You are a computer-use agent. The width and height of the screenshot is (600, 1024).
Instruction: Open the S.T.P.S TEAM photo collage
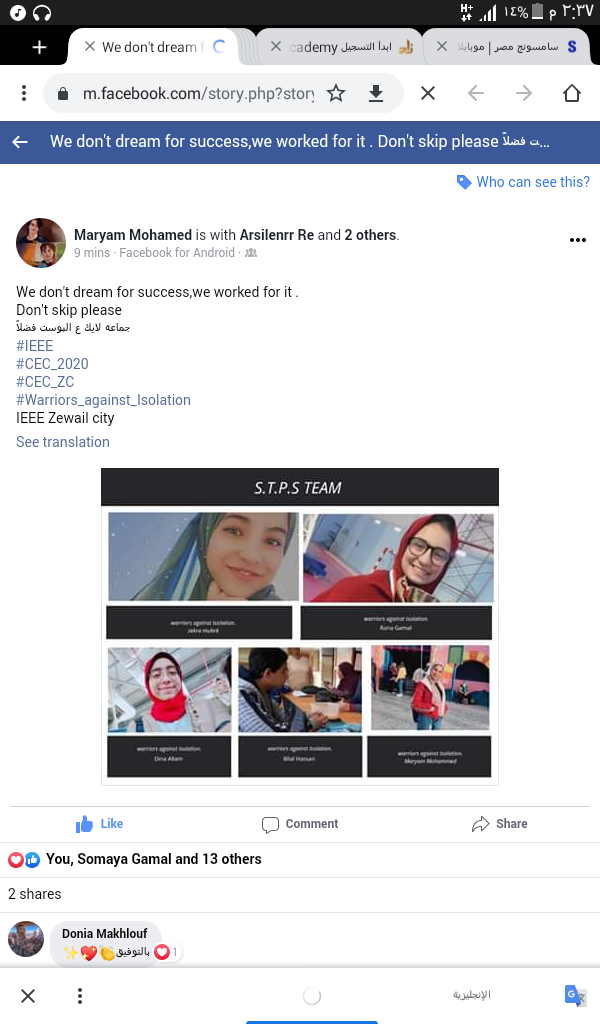click(300, 626)
